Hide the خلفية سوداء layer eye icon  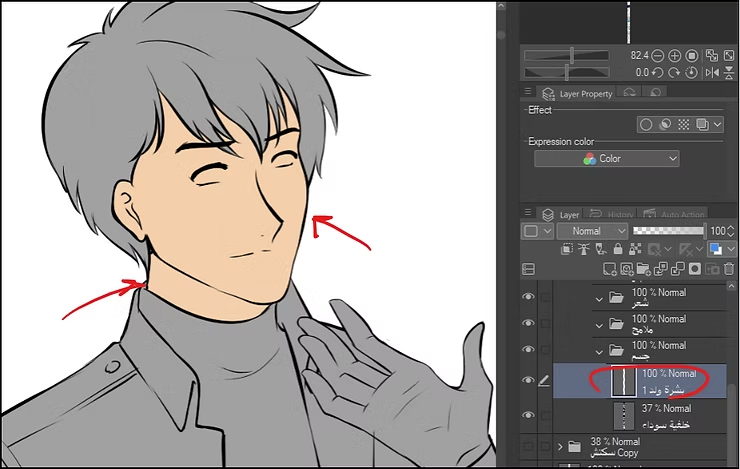(x=528, y=415)
